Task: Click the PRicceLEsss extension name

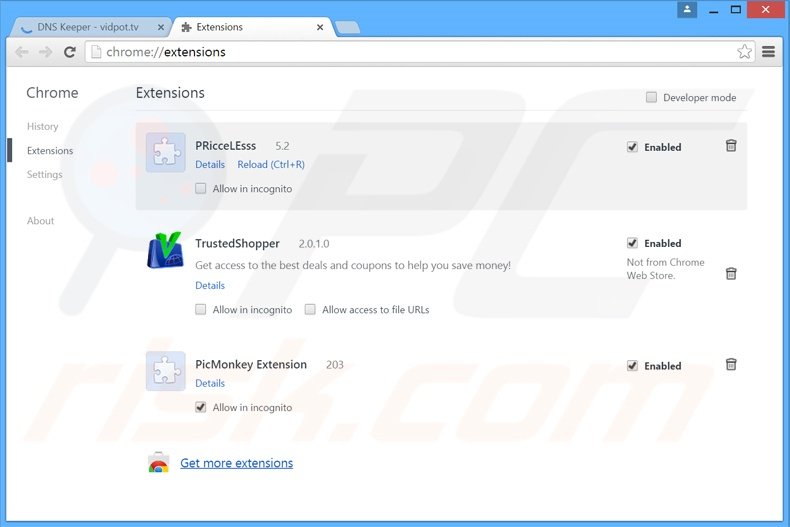Action: click(x=226, y=146)
